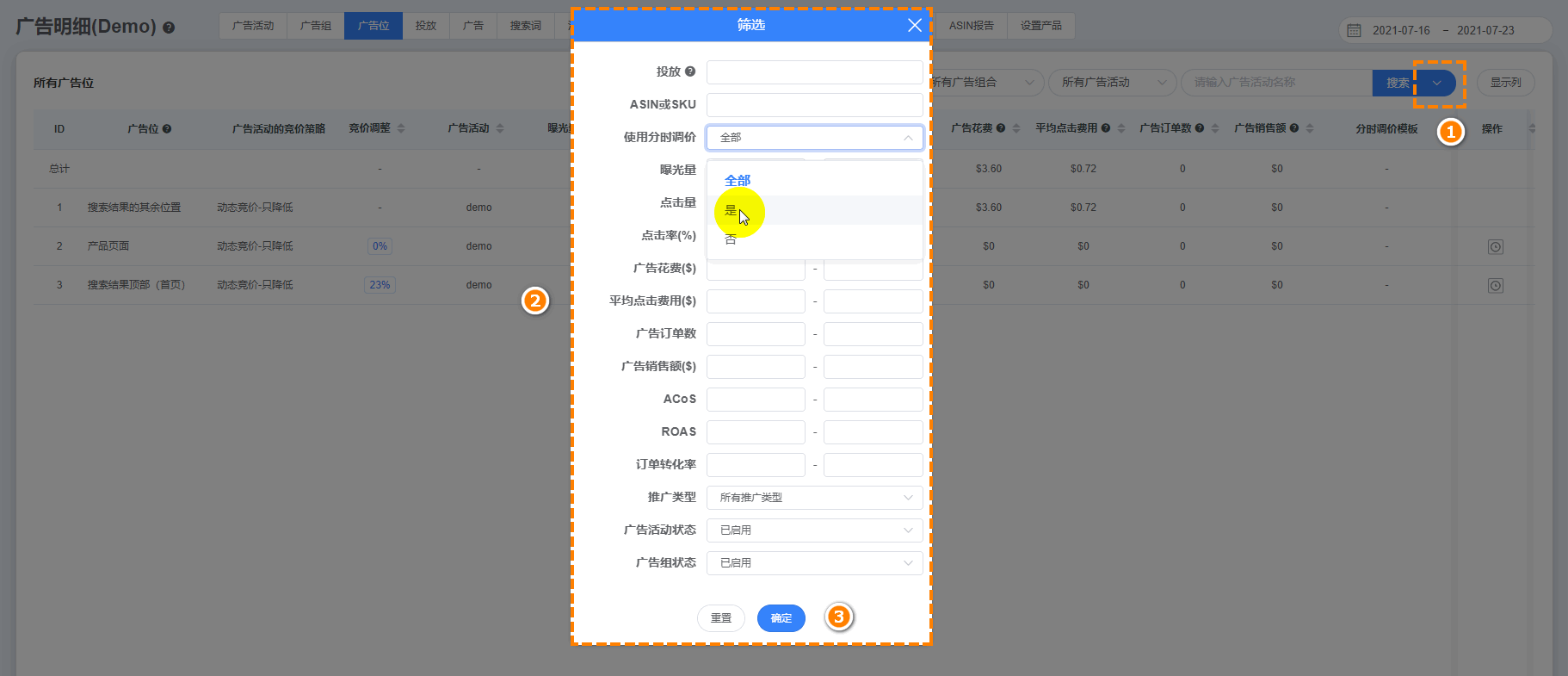1568x676 pixels.
Task: Open the ASIN报告 tab
Action: tap(971, 26)
